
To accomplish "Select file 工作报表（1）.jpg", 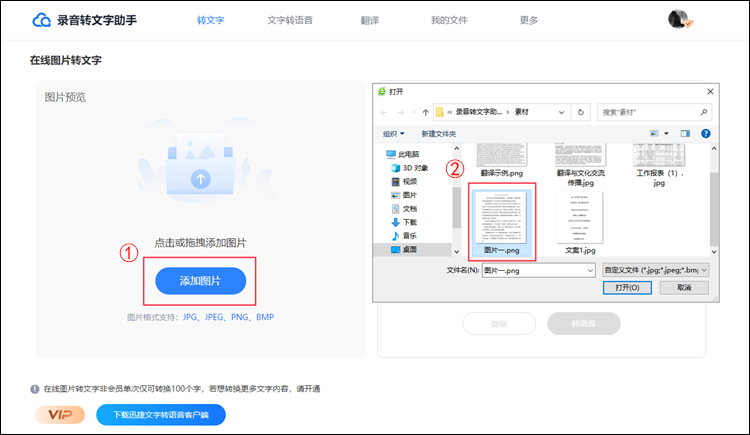I will coord(659,165).
